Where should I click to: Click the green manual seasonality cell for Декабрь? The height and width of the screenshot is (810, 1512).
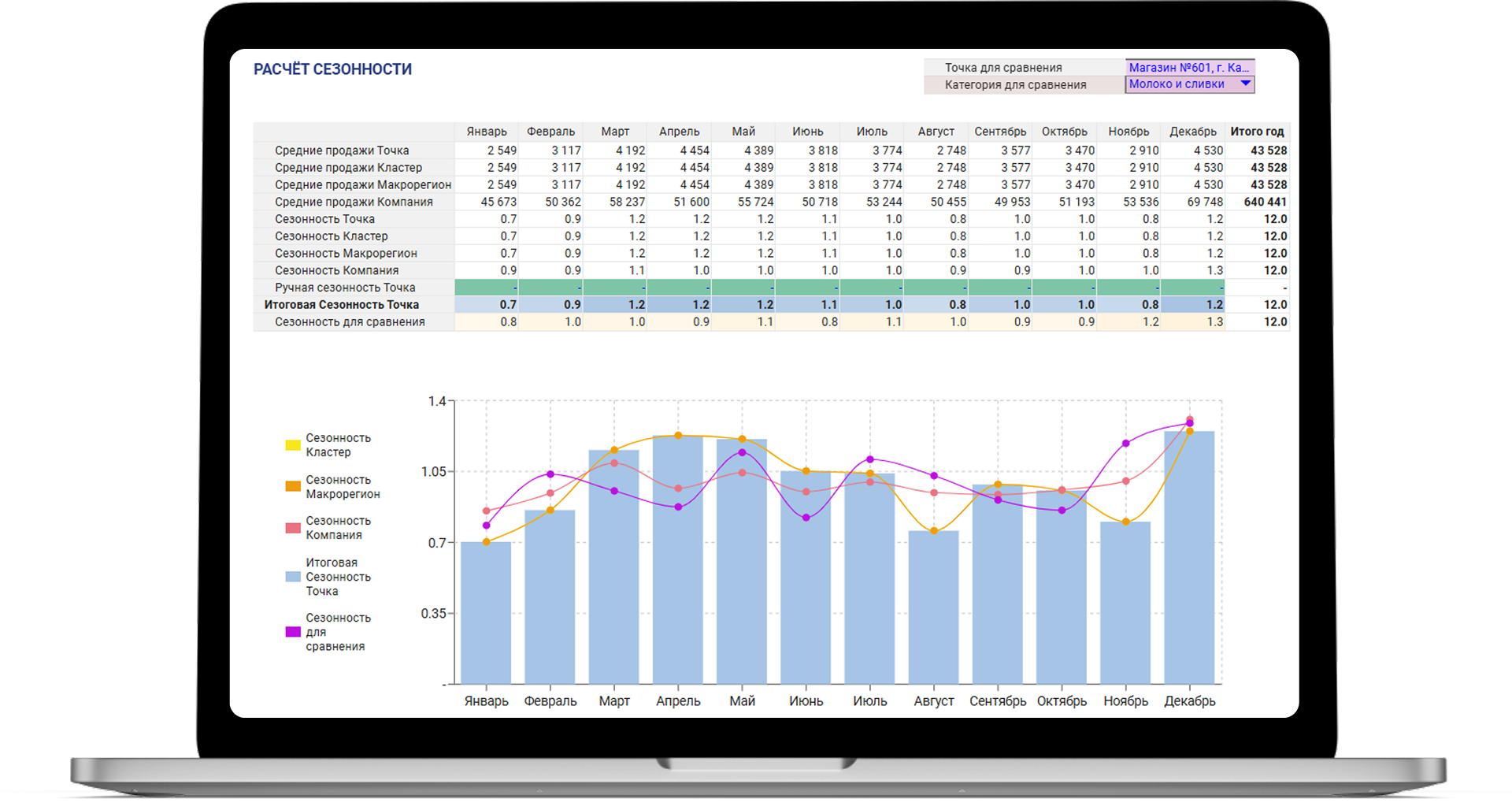[1192, 288]
